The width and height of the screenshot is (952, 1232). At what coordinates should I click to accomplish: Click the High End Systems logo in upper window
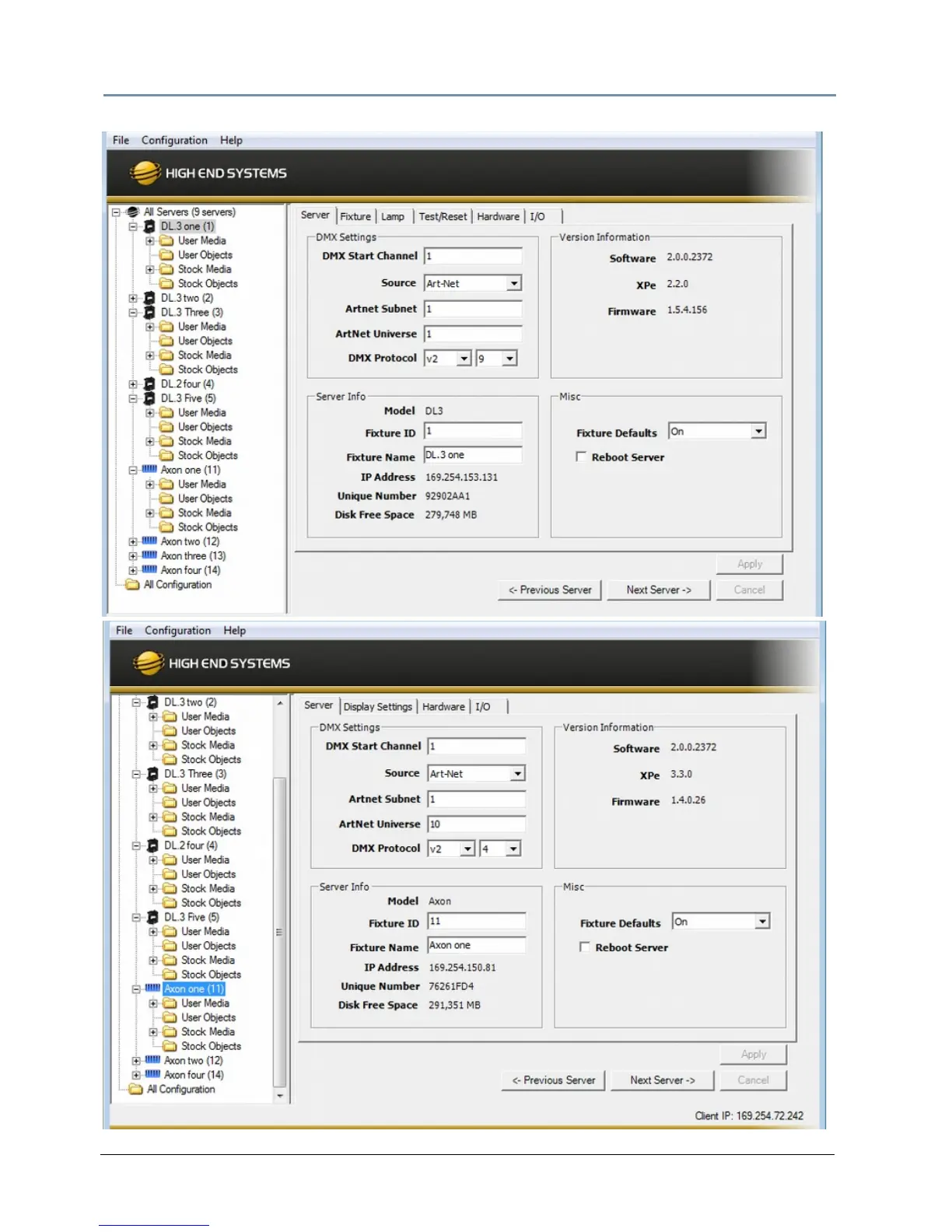pos(145,173)
